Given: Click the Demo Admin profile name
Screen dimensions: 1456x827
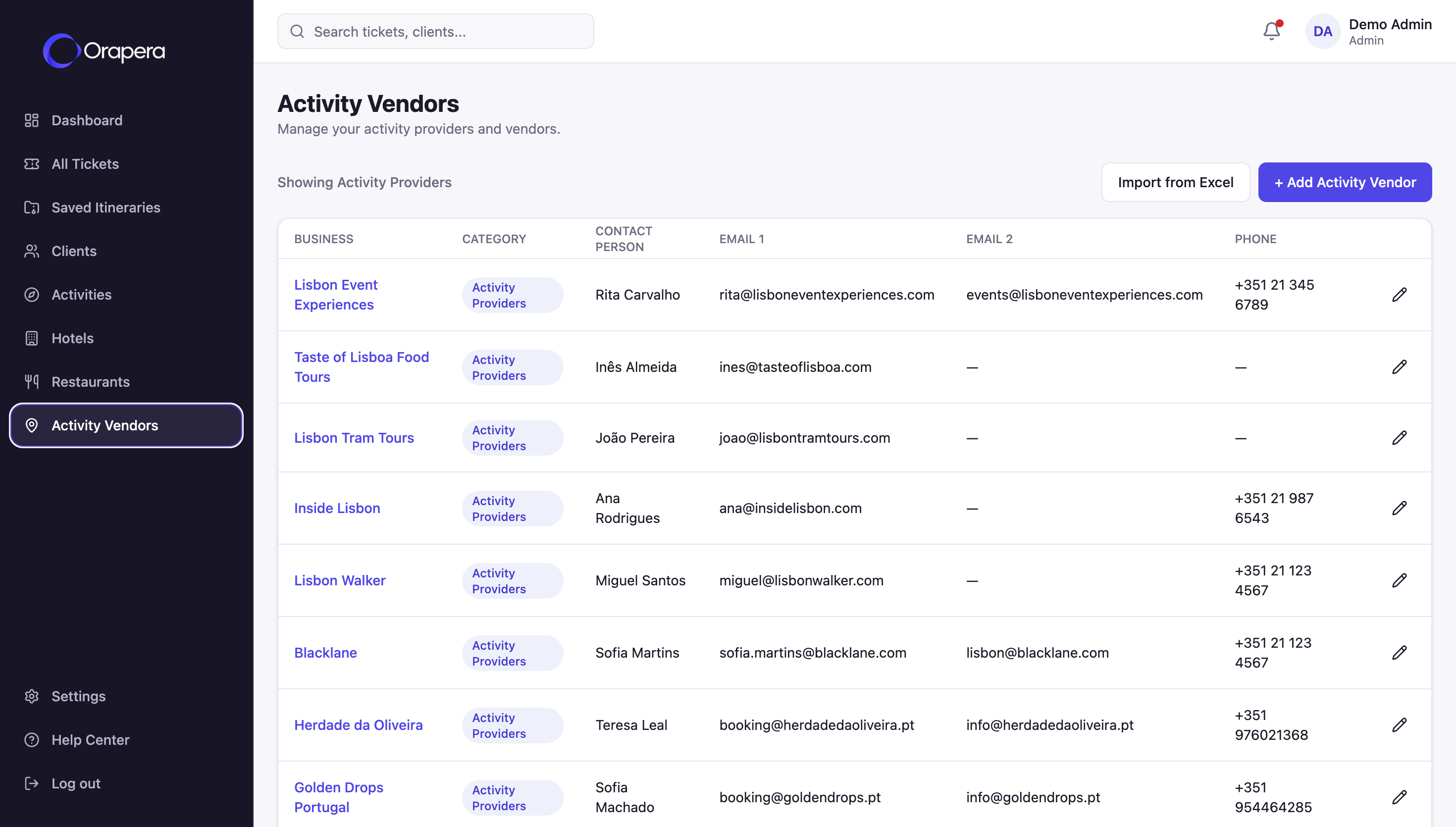Looking at the screenshot, I should [x=1390, y=24].
